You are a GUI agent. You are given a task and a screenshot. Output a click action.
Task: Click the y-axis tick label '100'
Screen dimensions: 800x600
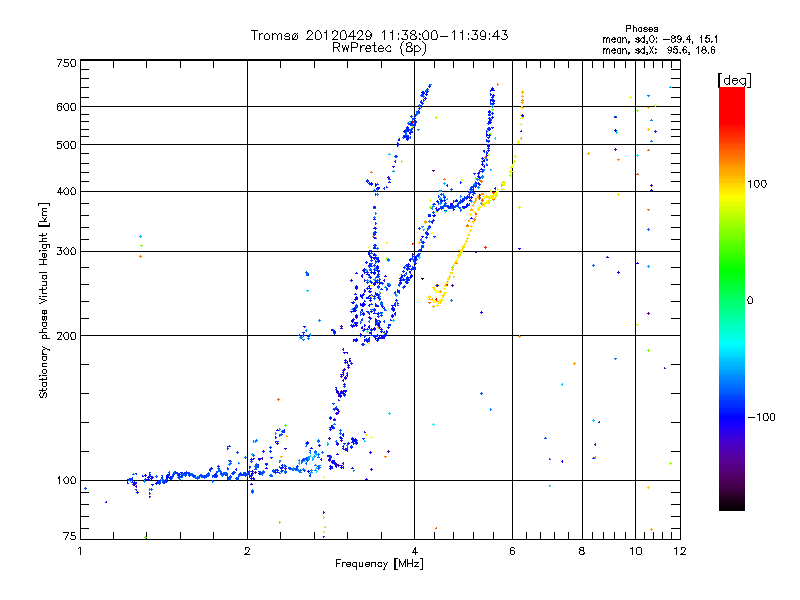pyautogui.click(x=66, y=481)
